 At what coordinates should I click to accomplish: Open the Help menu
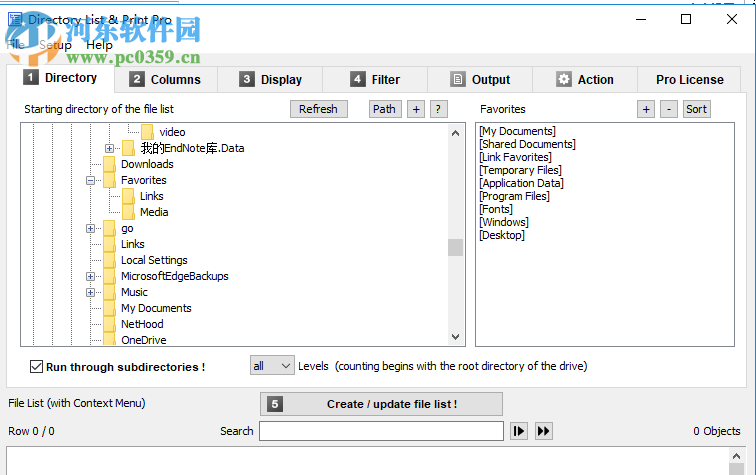[x=99, y=45]
